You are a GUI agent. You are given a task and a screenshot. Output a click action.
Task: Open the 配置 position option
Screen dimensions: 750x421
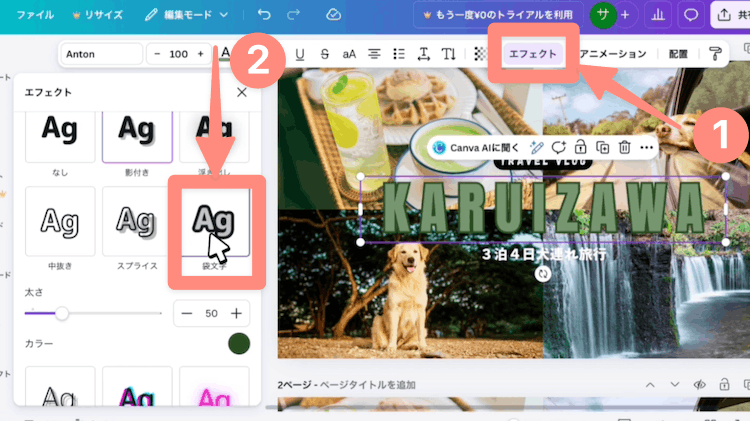pyautogui.click(x=678, y=54)
